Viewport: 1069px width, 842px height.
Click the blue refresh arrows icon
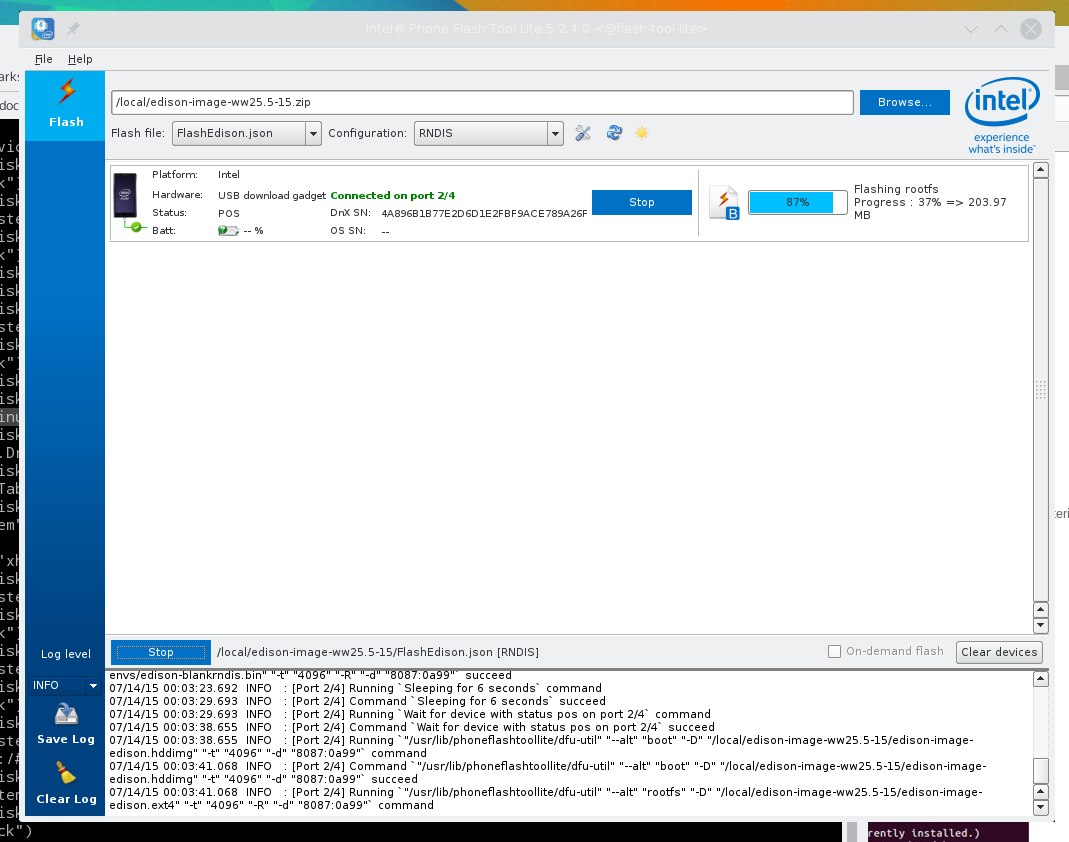(614, 132)
